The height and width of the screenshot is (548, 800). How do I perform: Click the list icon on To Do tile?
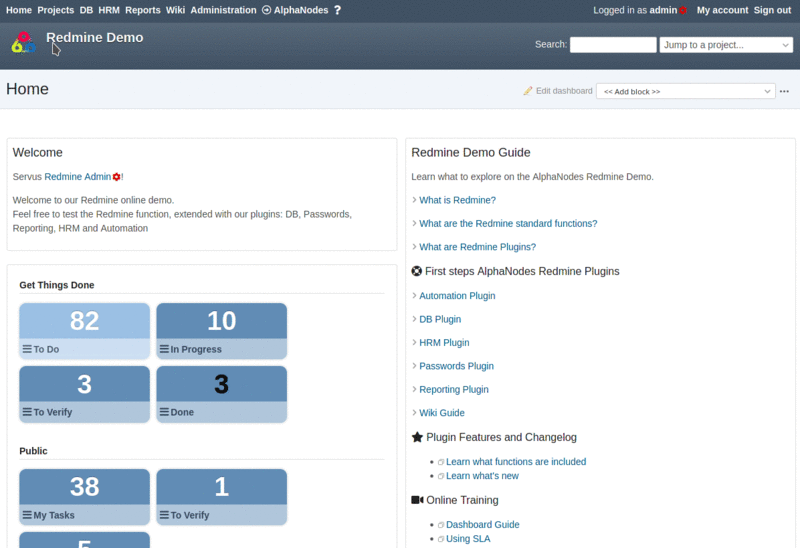click(27, 349)
